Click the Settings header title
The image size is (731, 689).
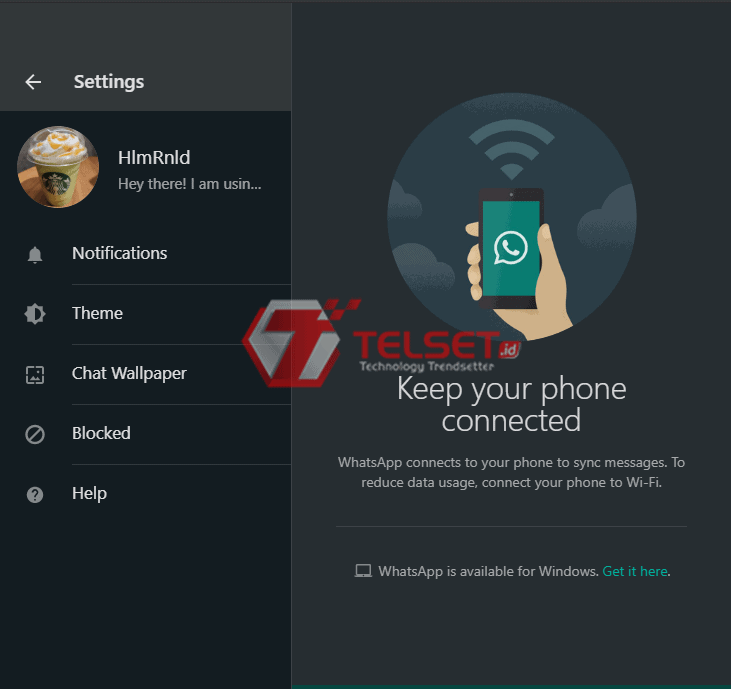click(x=109, y=82)
